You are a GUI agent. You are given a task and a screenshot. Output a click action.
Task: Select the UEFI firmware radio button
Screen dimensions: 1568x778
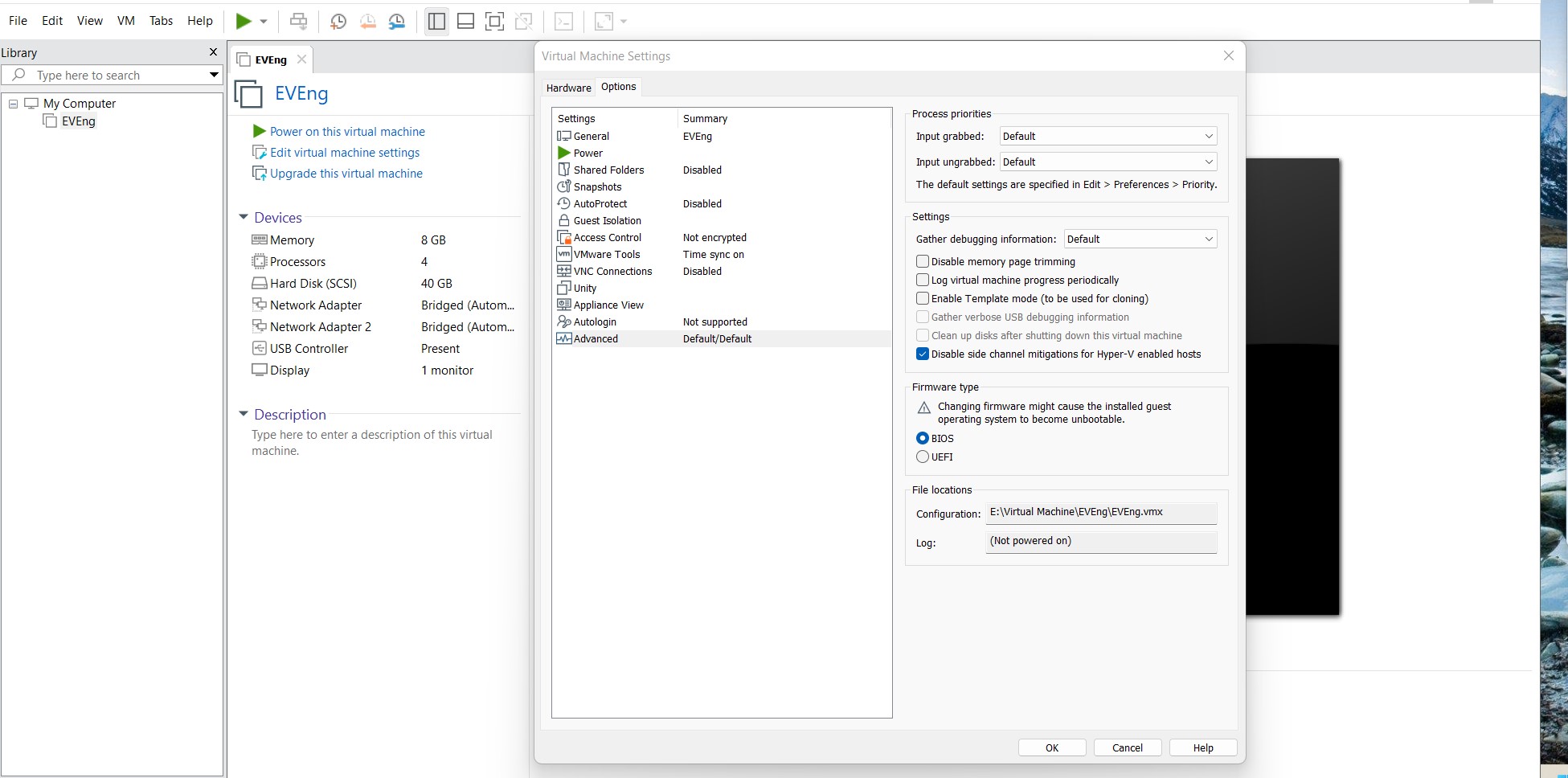[923, 457]
